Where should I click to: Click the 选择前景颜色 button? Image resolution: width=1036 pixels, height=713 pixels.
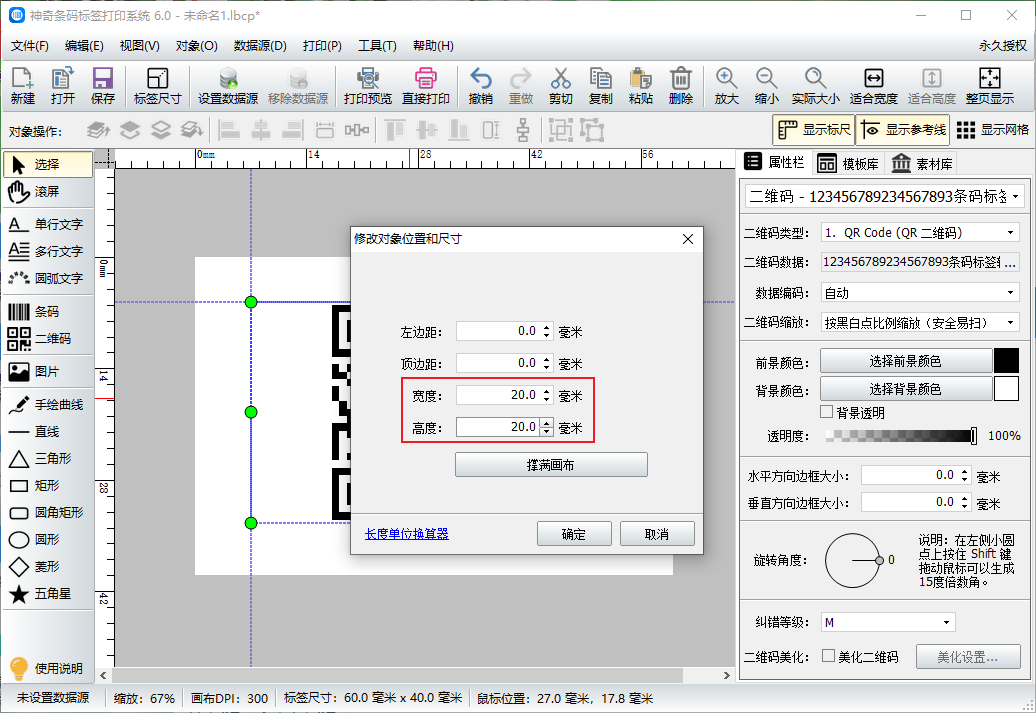click(x=906, y=361)
